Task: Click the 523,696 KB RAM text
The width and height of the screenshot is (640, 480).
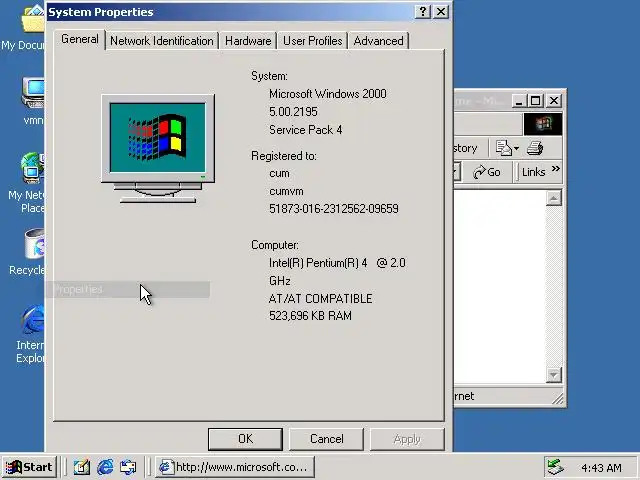Action: coord(310,316)
